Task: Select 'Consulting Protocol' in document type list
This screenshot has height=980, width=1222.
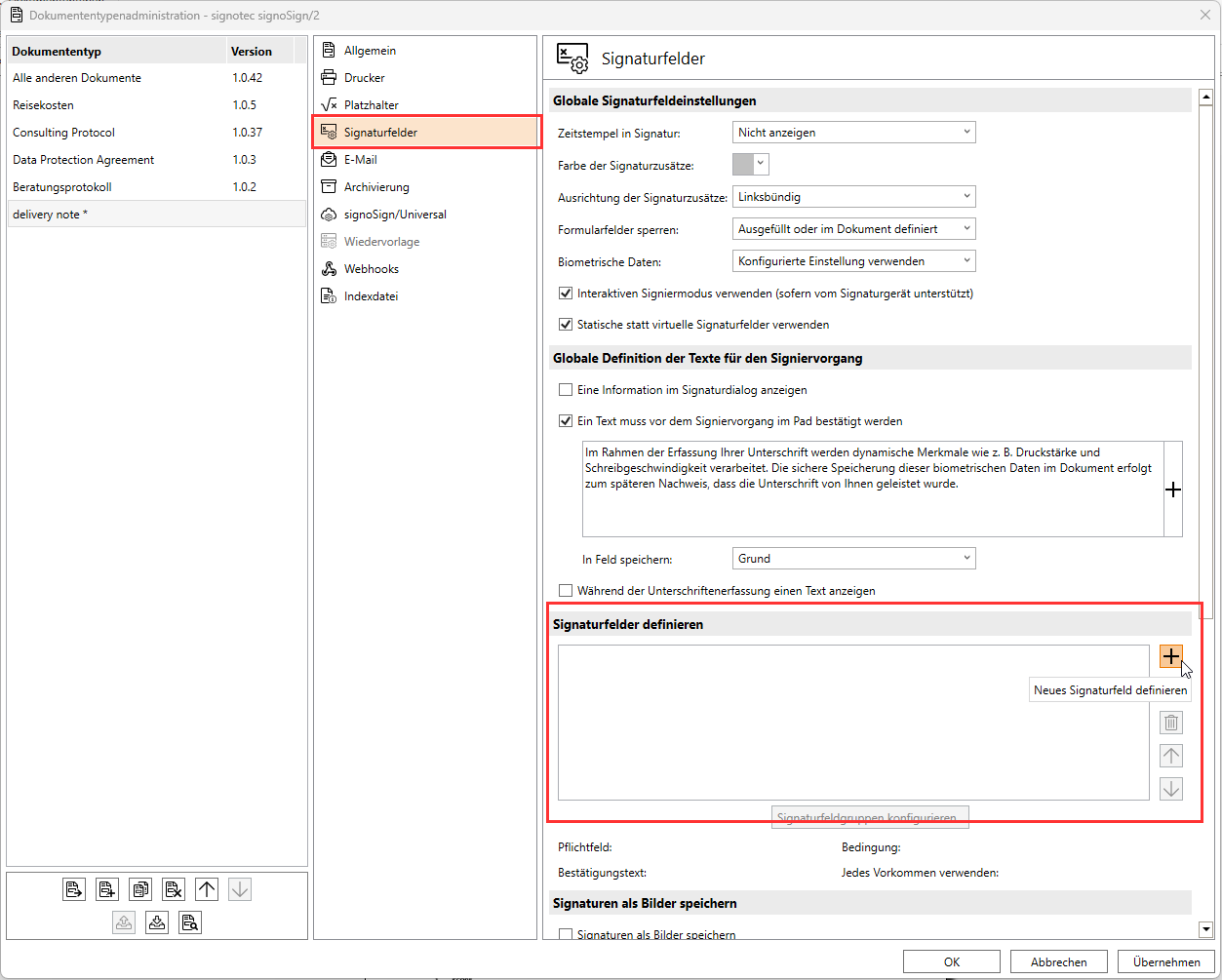Action: click(64, 133)
